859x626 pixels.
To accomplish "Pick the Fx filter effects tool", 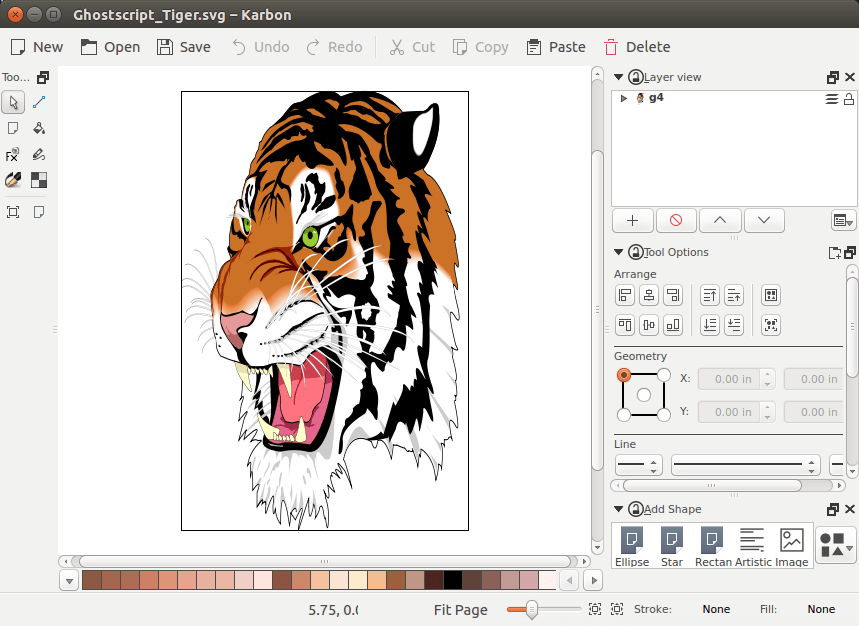I will 13,155.
